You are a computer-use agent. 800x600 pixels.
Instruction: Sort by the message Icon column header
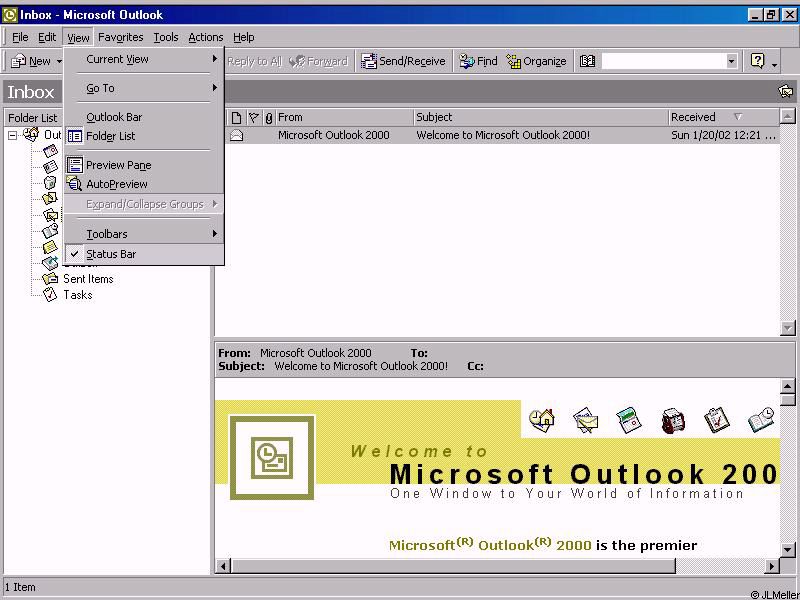click(236, 118)
